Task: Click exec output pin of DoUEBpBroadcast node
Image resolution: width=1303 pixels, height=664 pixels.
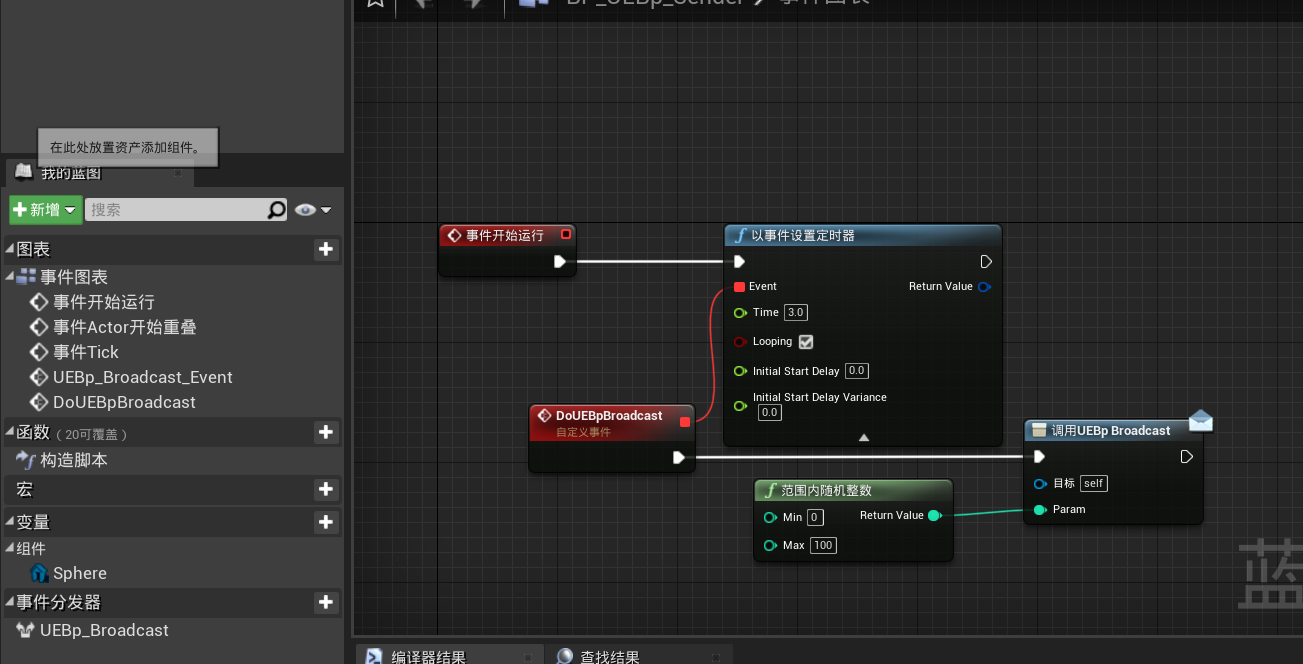Action: (679, 458)
